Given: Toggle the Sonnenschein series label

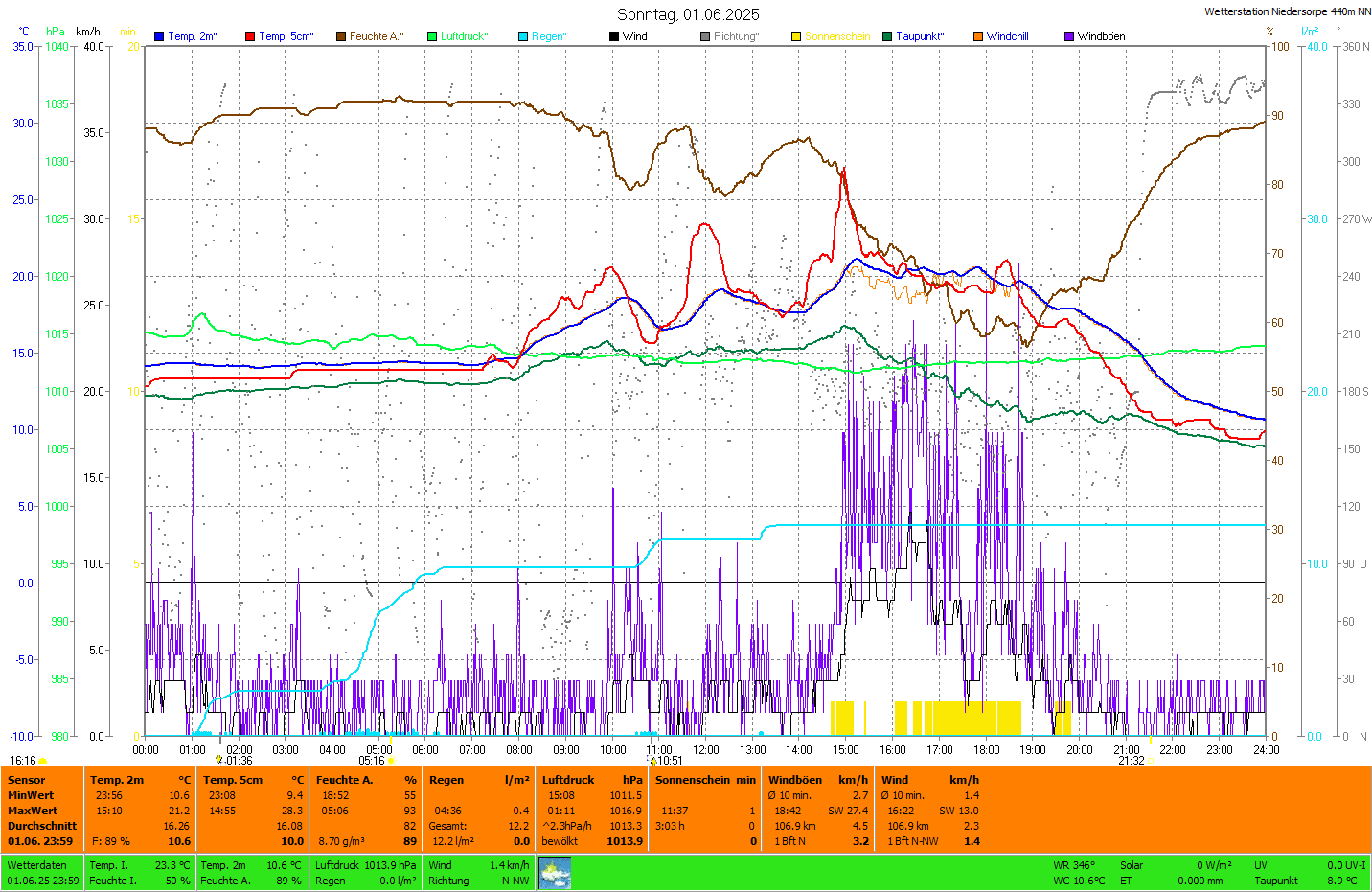Looking at the screenshot, I should pyautogui.click(x=836, y=36).
